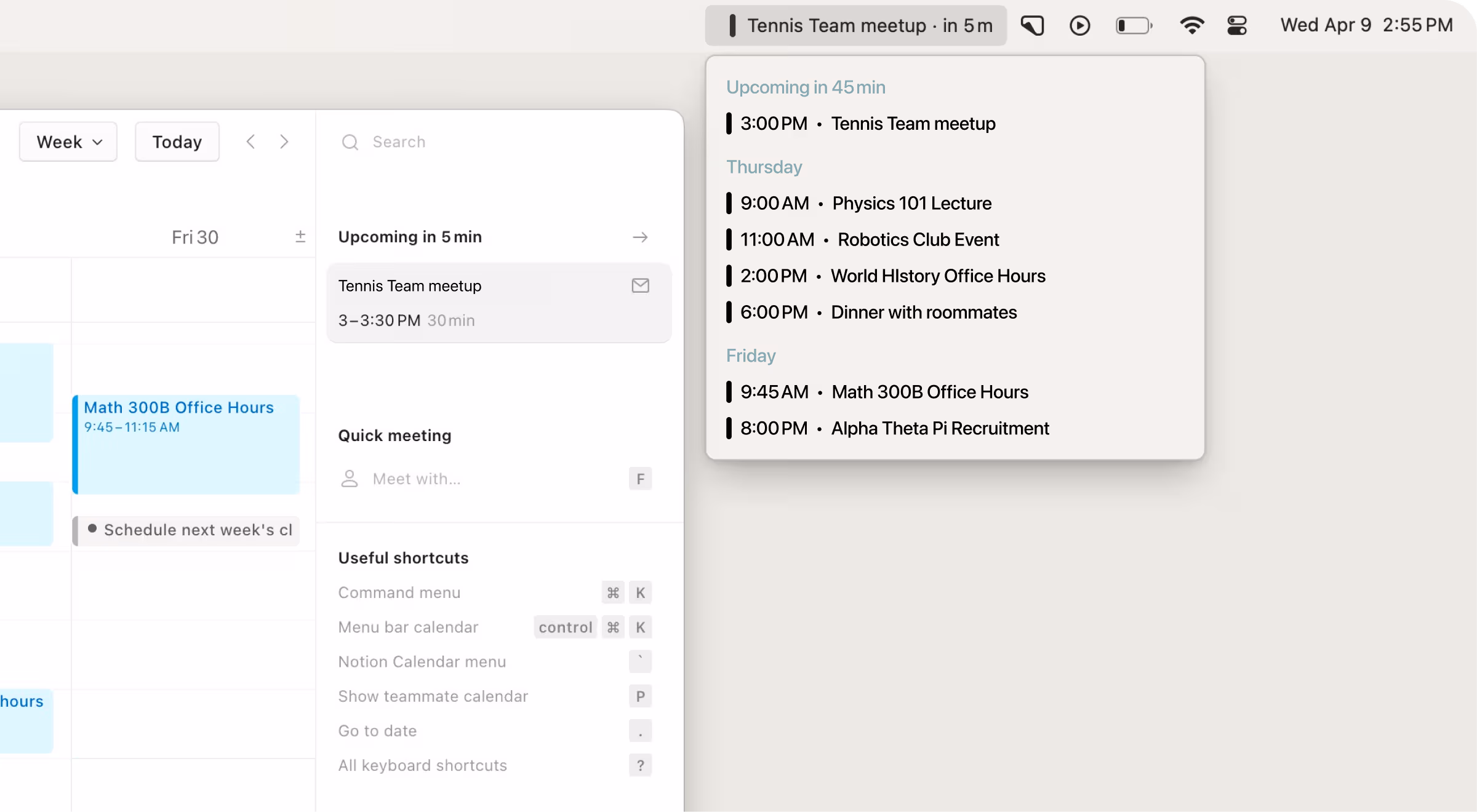
Task: Open Alpha Theta Pi Recruitment event
Action: 940,428
